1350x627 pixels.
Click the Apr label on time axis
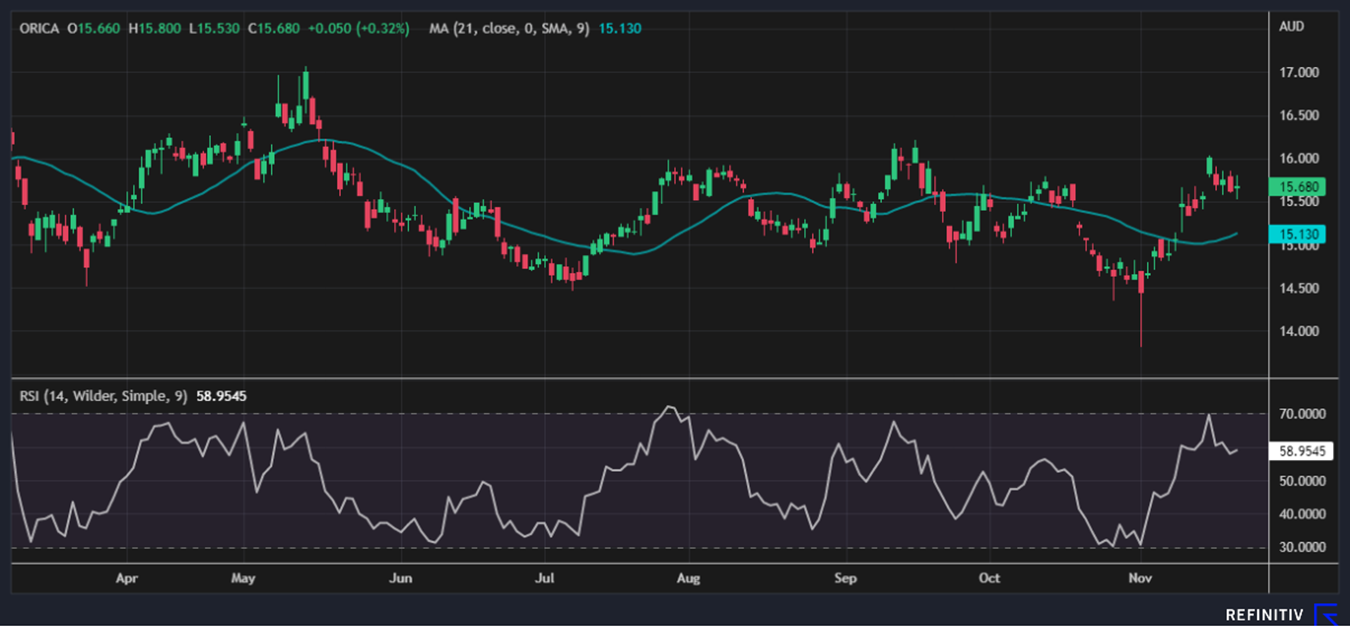[x=126, y=578]
